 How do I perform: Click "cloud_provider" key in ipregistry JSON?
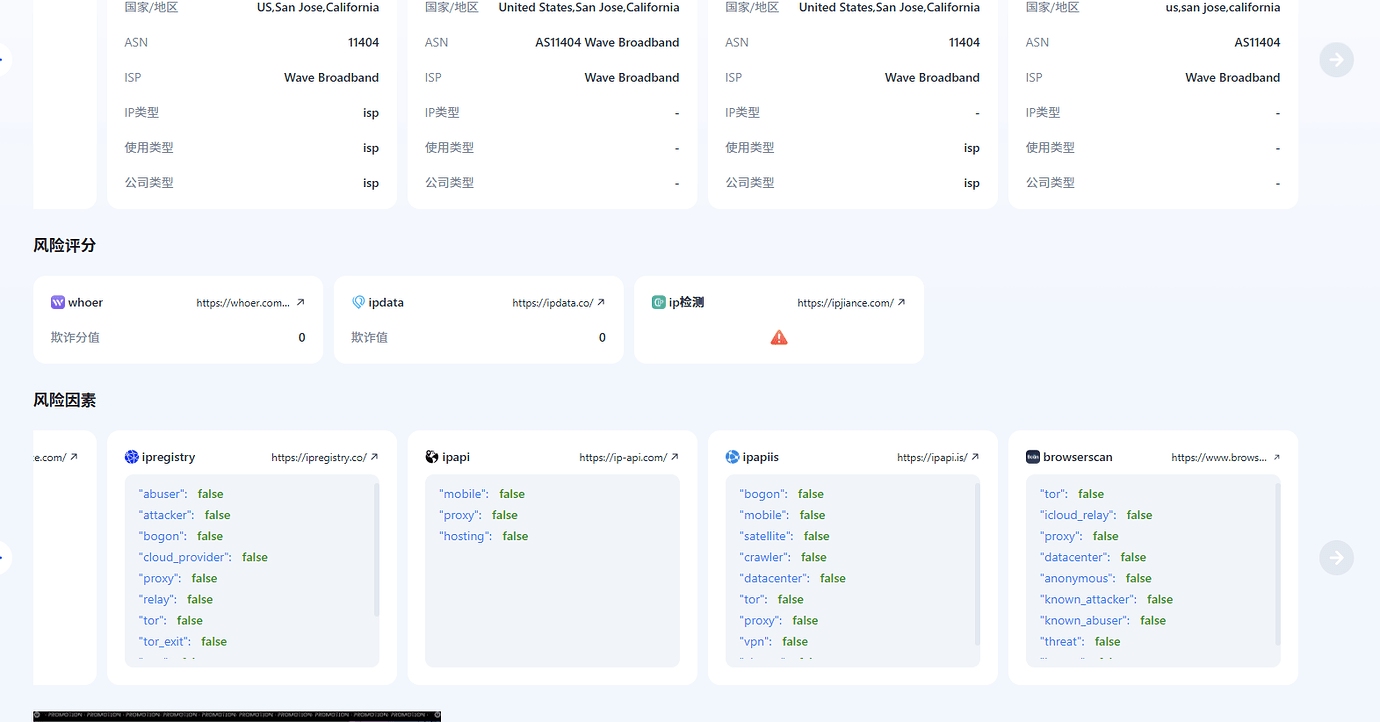click(185, 557)
